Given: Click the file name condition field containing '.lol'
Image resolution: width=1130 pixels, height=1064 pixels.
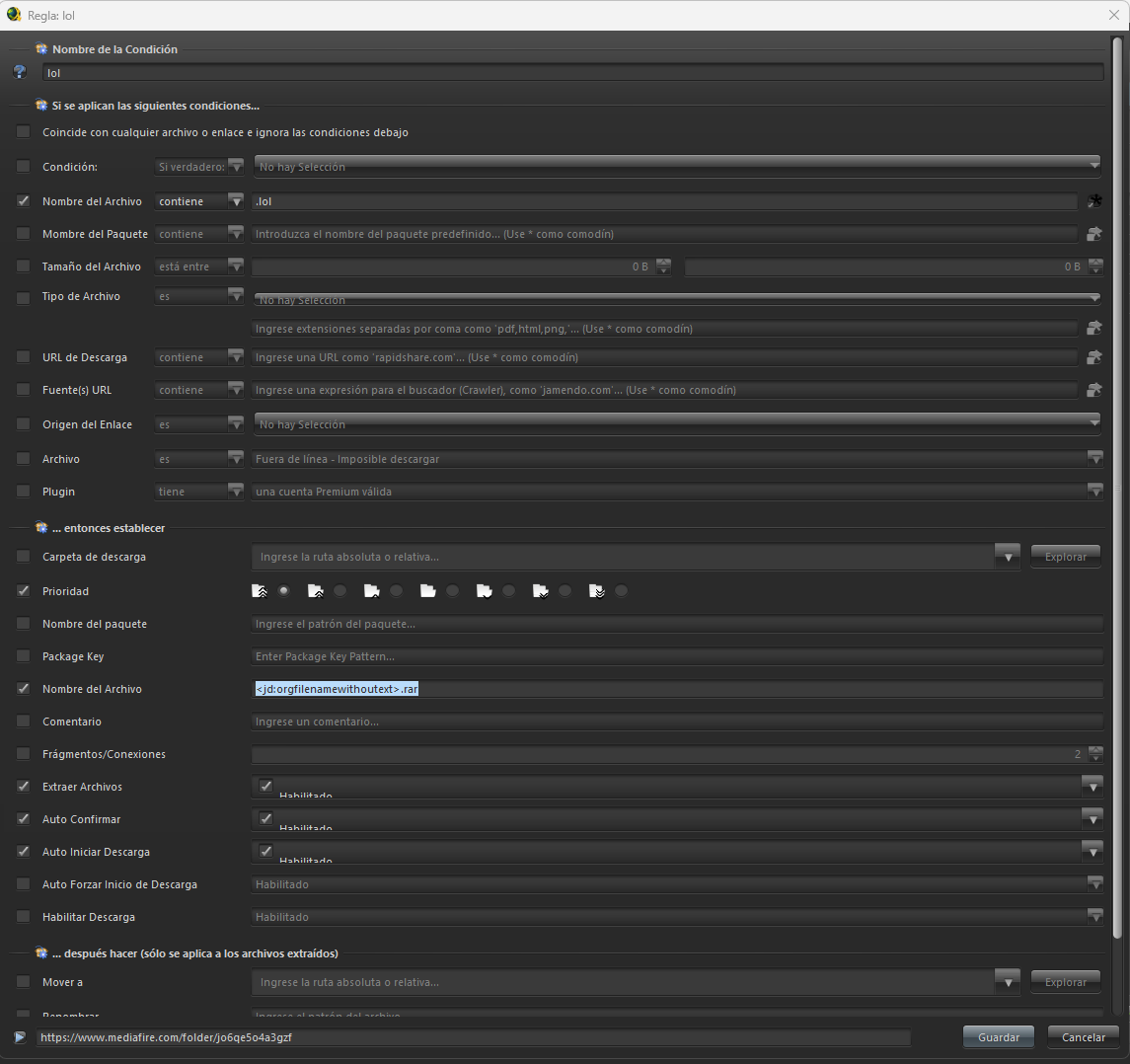Looking at the screenshot, I should point(664,201).
